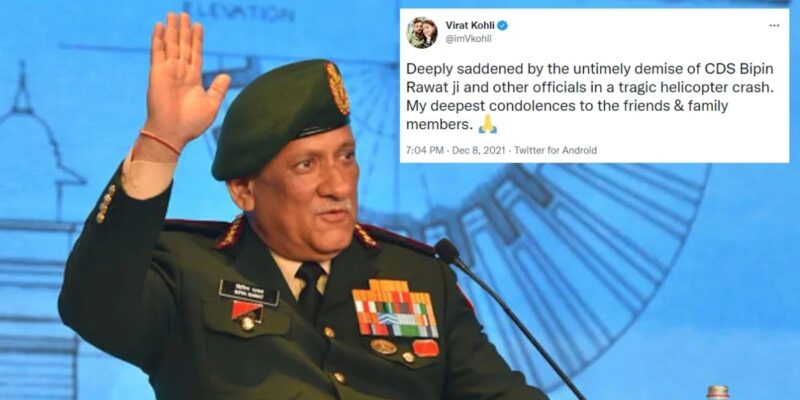800x400 pixels.
Task: Click the red rectangular badge below the ribbons
Action: point(425,348)
